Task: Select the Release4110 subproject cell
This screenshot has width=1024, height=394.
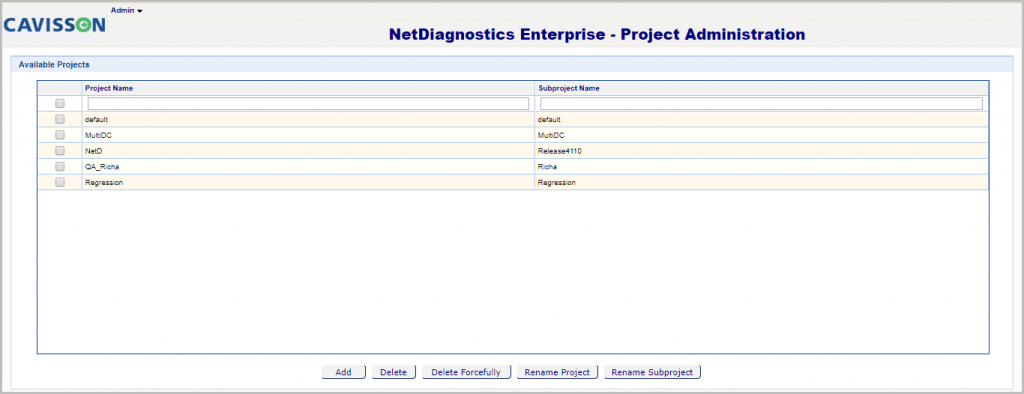Action: [761, 151]
